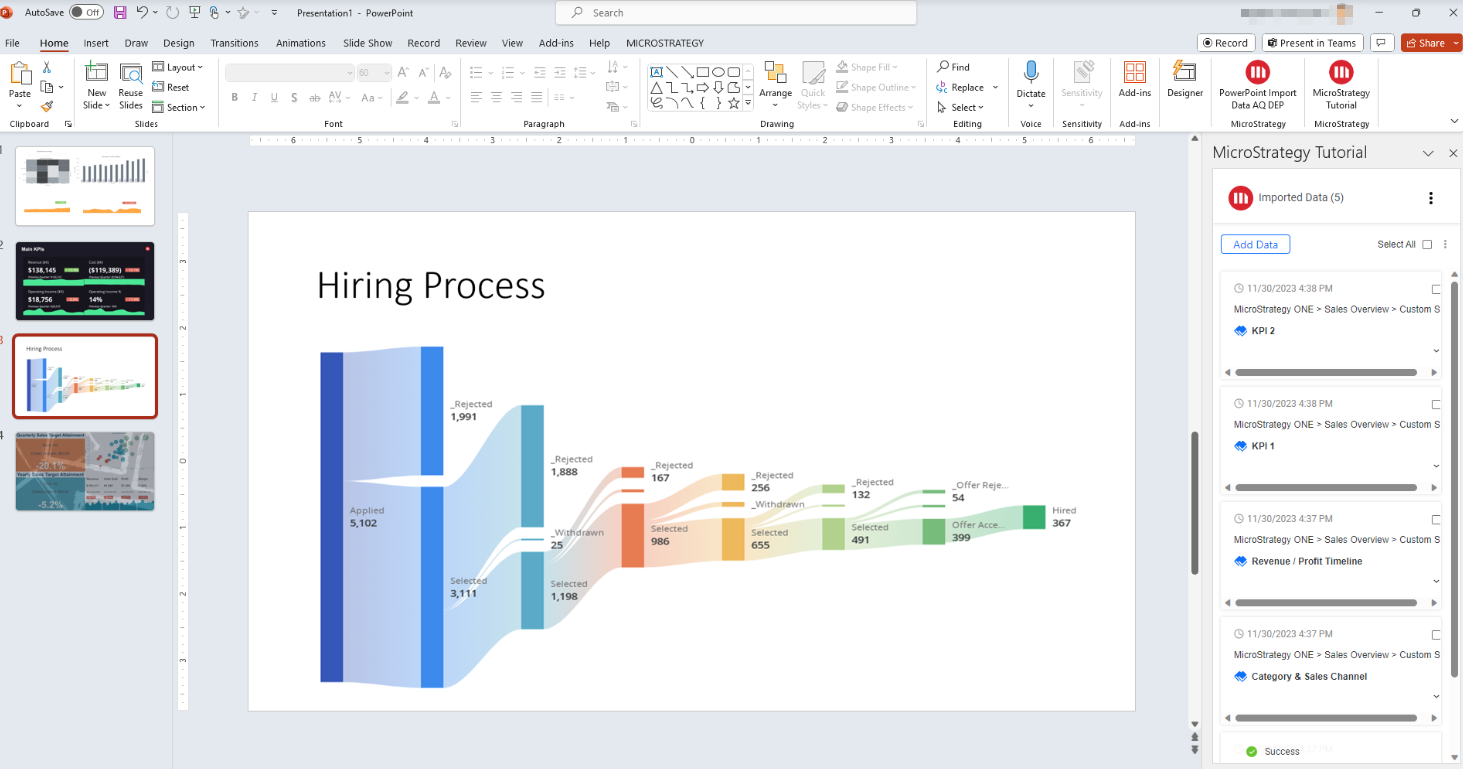This screenshot has height=769, width=1463.
Task: Check the Select All checkbox
Action: pyautogui.click(x=1426, y=244)
